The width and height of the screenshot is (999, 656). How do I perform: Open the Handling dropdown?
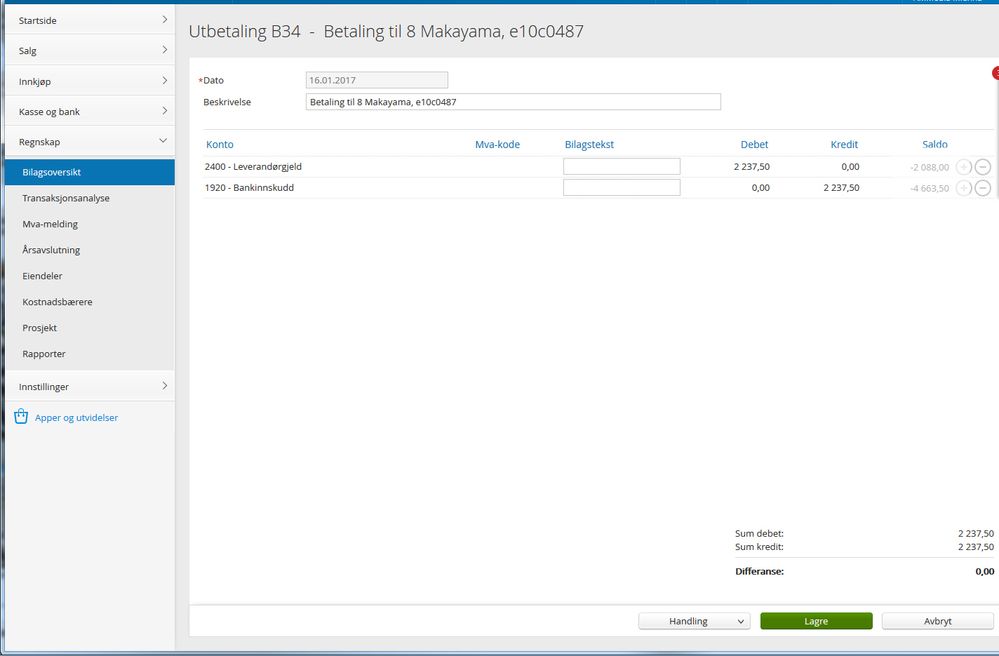pyautogui.click(x=694, y=621)
